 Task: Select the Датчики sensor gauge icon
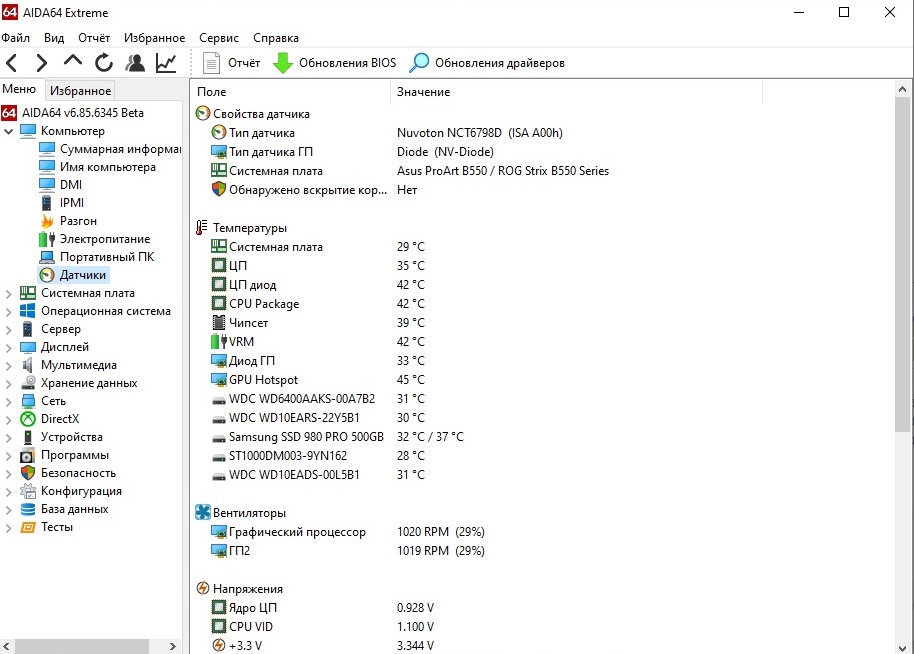click(47, 275)
